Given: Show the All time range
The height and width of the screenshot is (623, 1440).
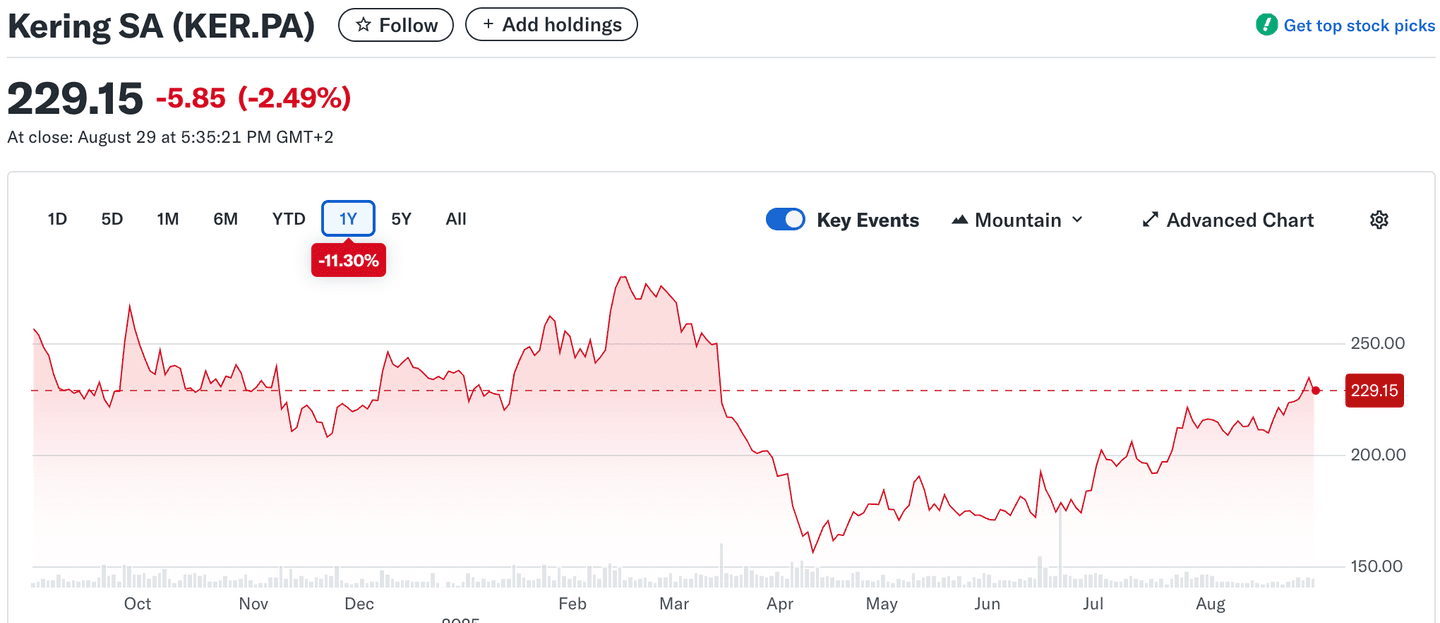Looking at the screenshot, I should 456,219.
